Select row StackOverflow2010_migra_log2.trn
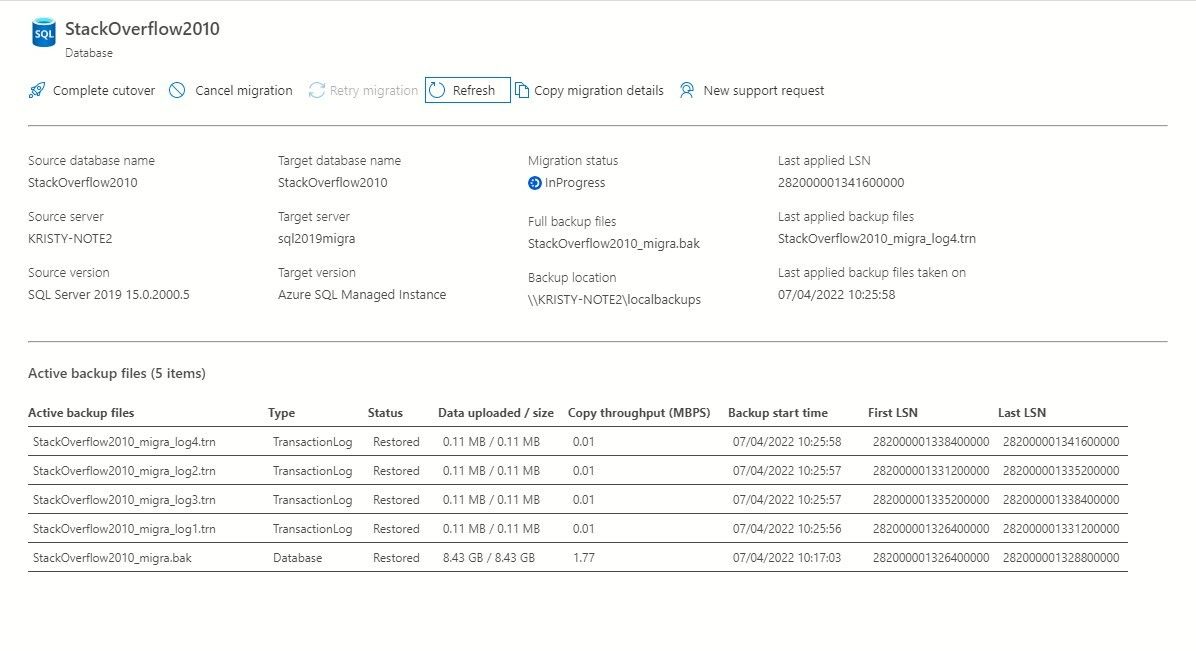This screenshot has width=1196, height=651. tap(577, 471)
